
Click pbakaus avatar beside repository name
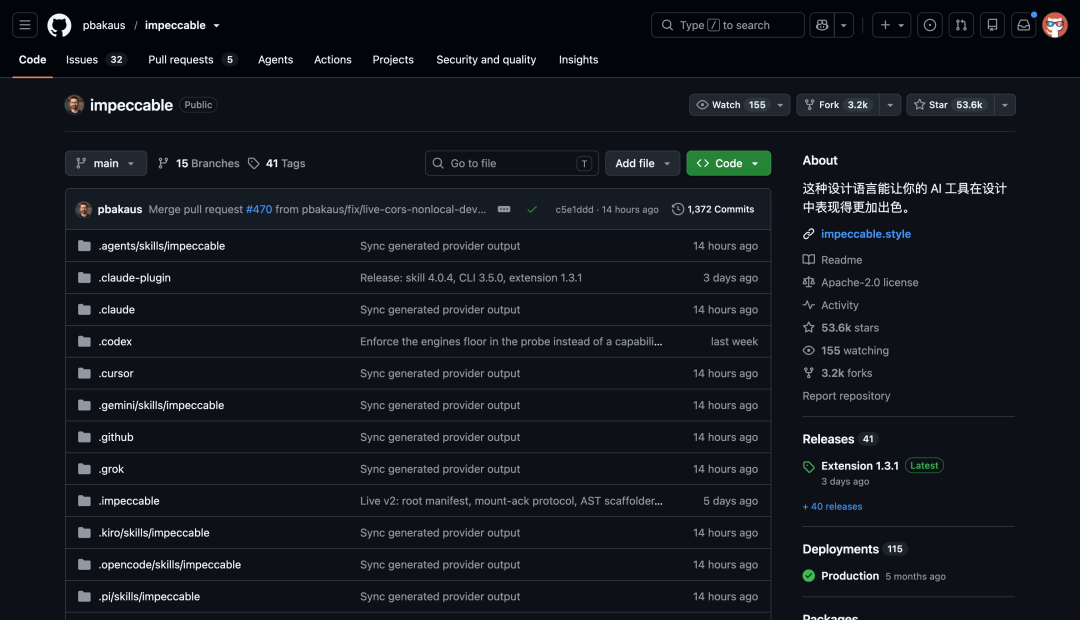click(x=74, y=105)
